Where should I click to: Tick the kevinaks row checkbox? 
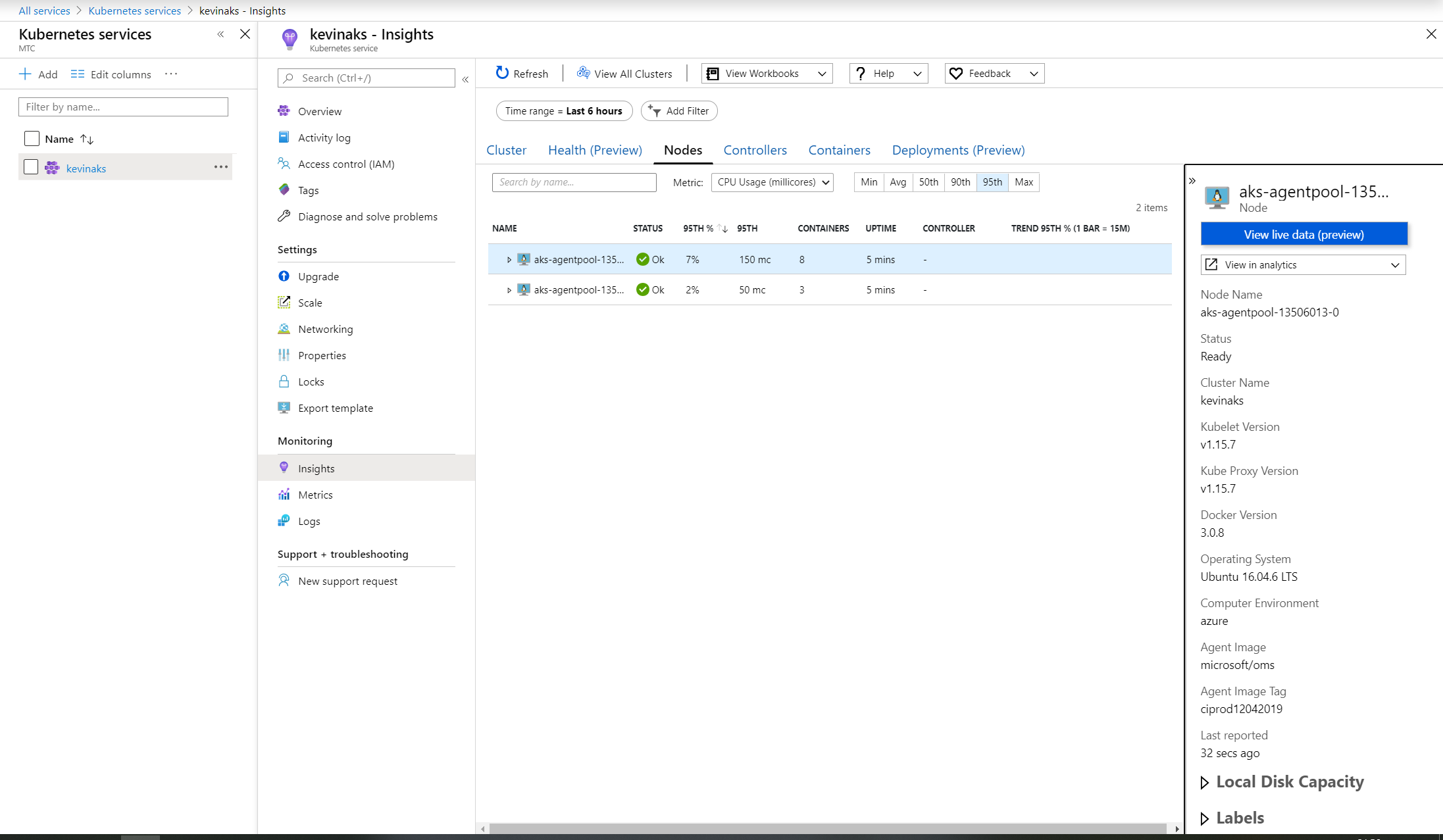pos(31,167)
